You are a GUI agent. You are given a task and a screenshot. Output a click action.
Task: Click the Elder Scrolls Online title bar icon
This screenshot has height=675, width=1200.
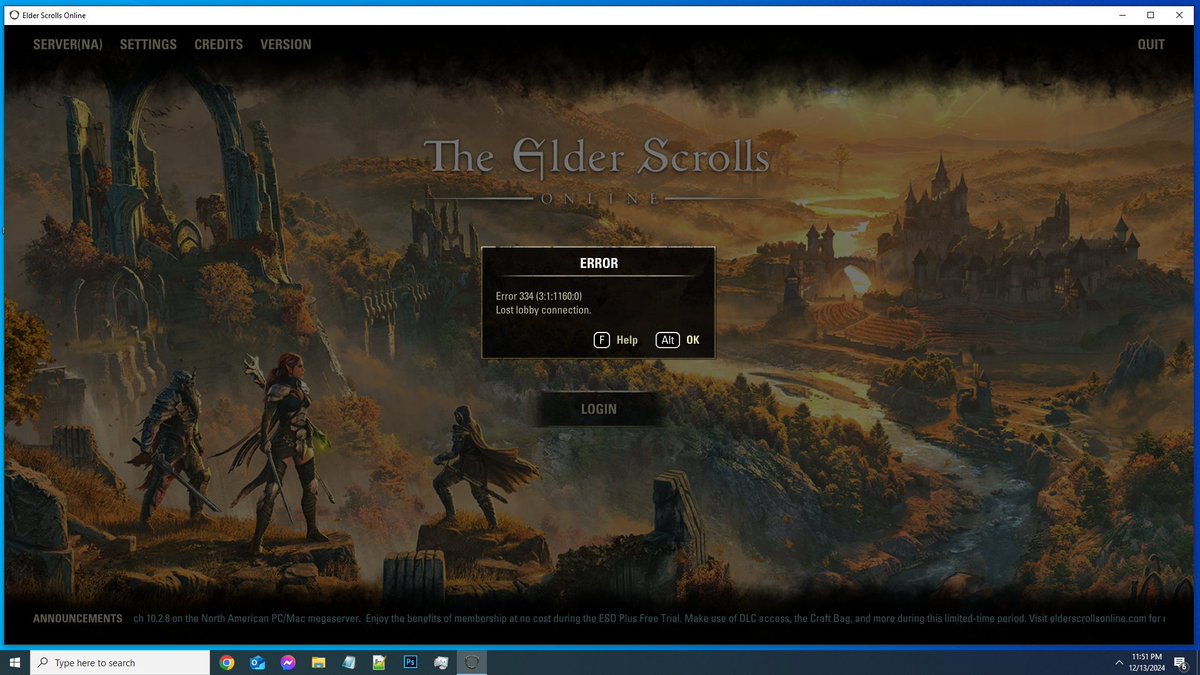coord(13,14)
